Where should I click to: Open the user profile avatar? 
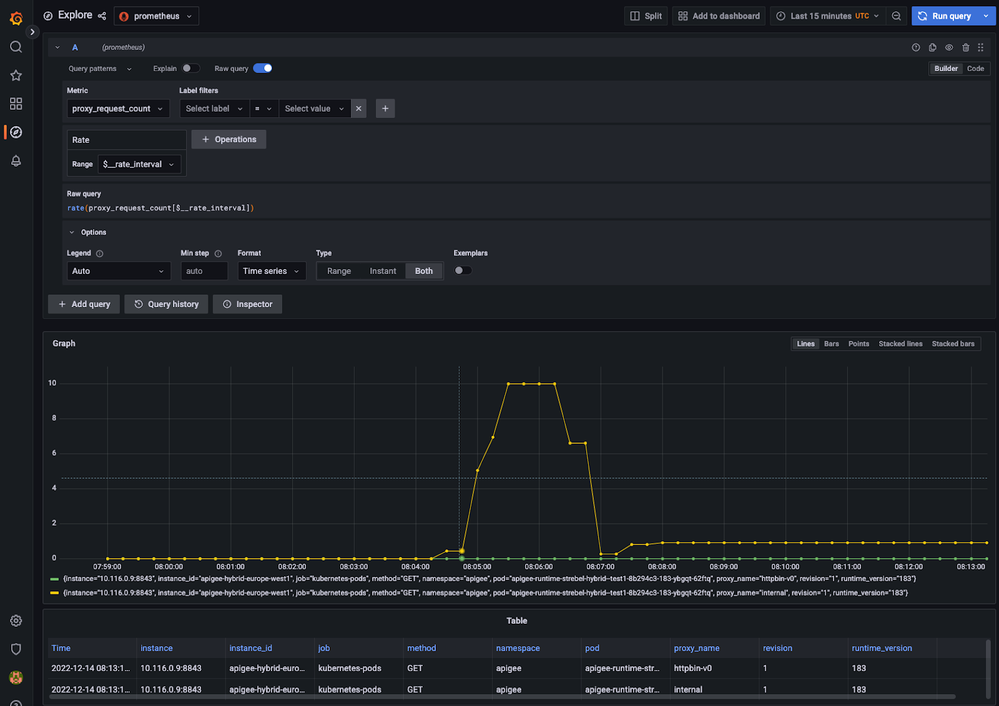(x=16, y=677)
